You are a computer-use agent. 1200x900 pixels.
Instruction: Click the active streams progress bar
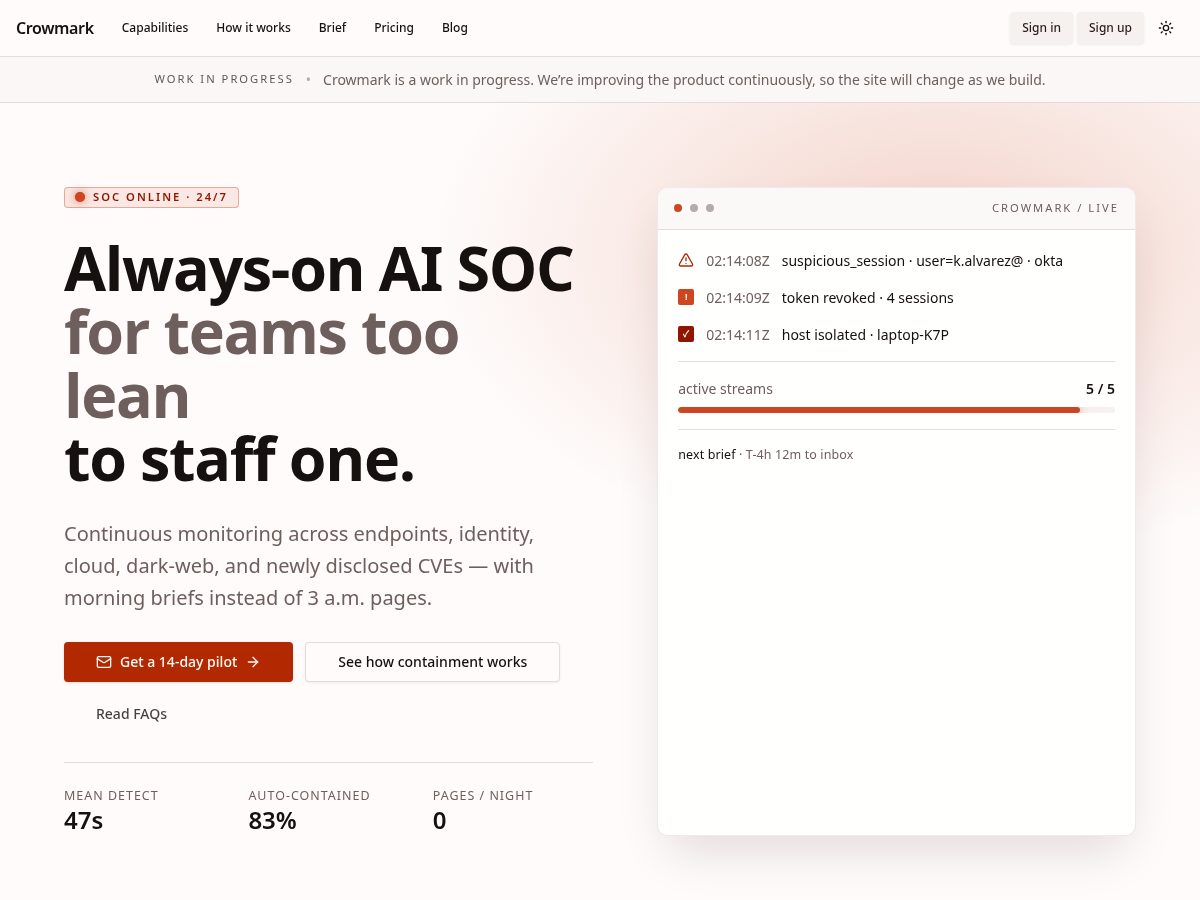896,410
